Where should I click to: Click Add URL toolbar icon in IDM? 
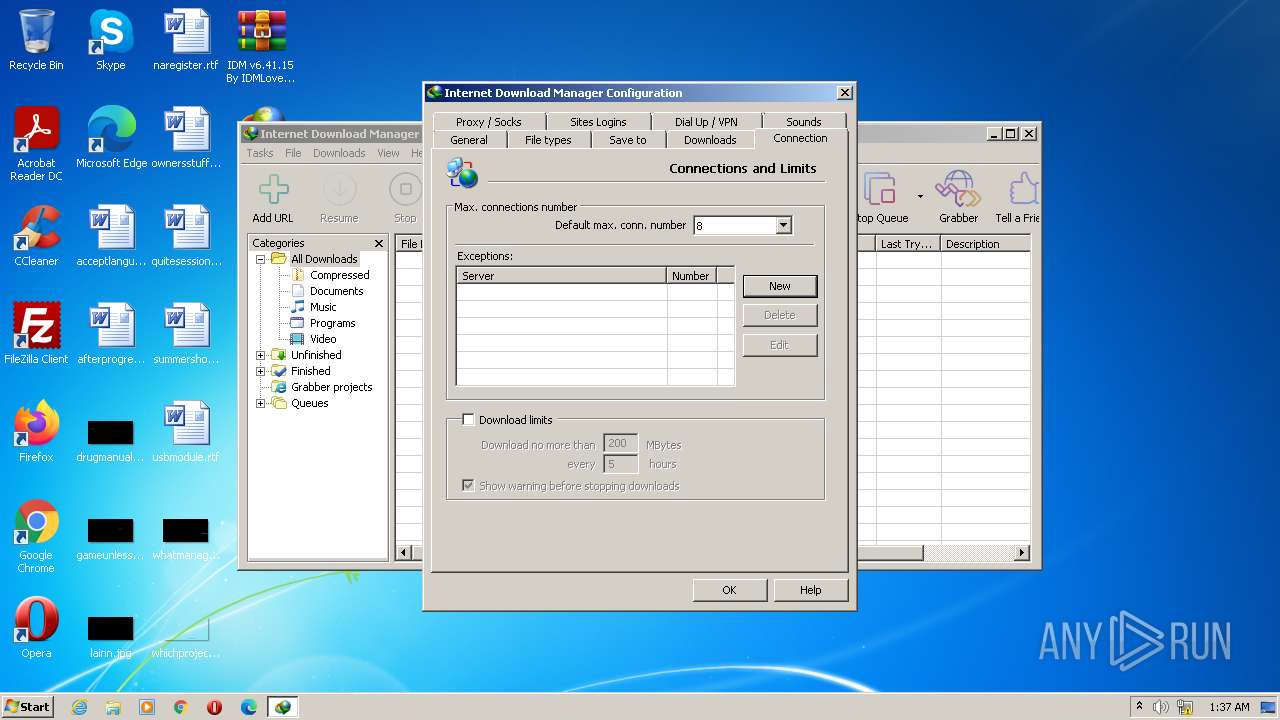273,198
